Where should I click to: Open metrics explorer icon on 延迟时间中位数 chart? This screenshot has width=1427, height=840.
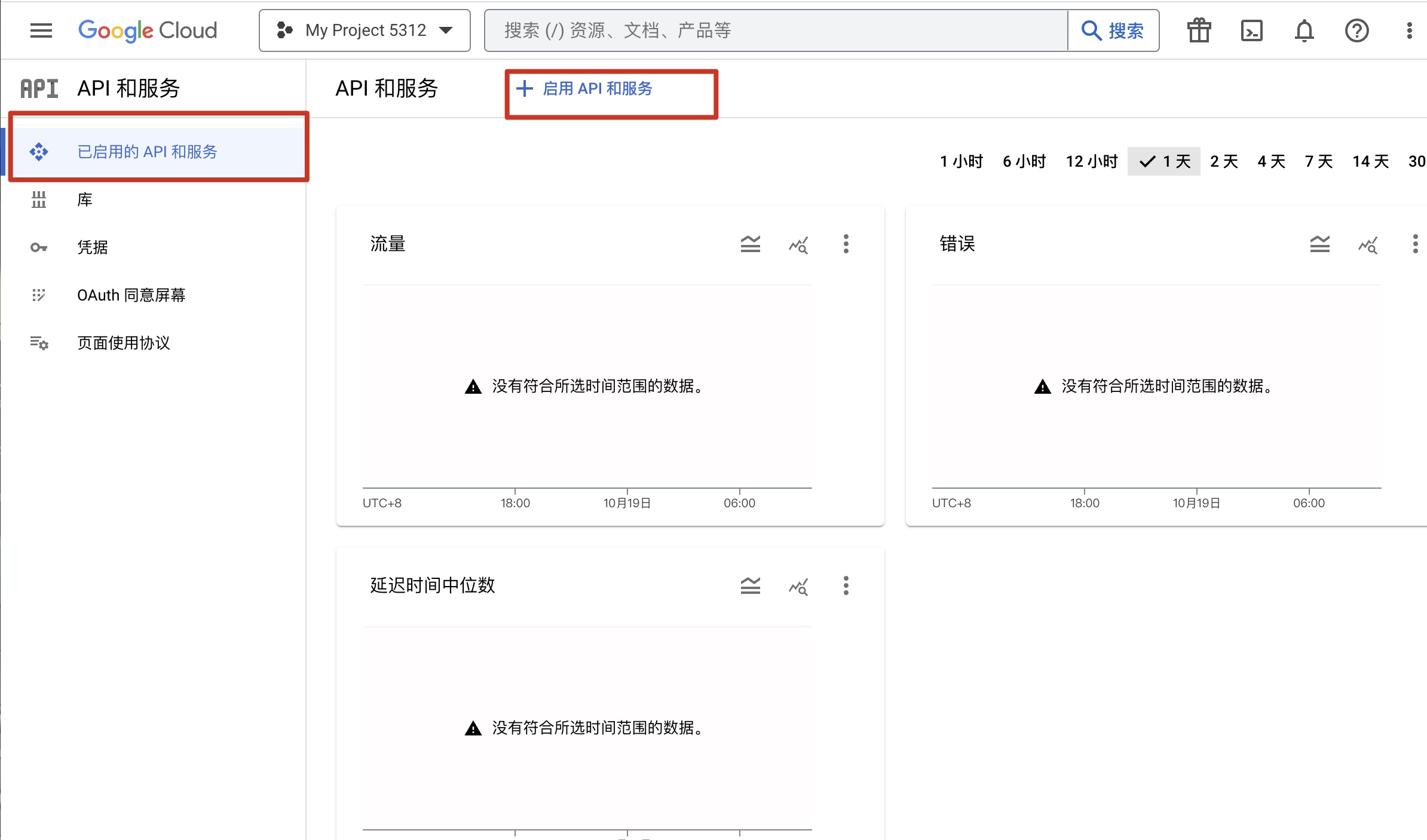coord(798,585)
